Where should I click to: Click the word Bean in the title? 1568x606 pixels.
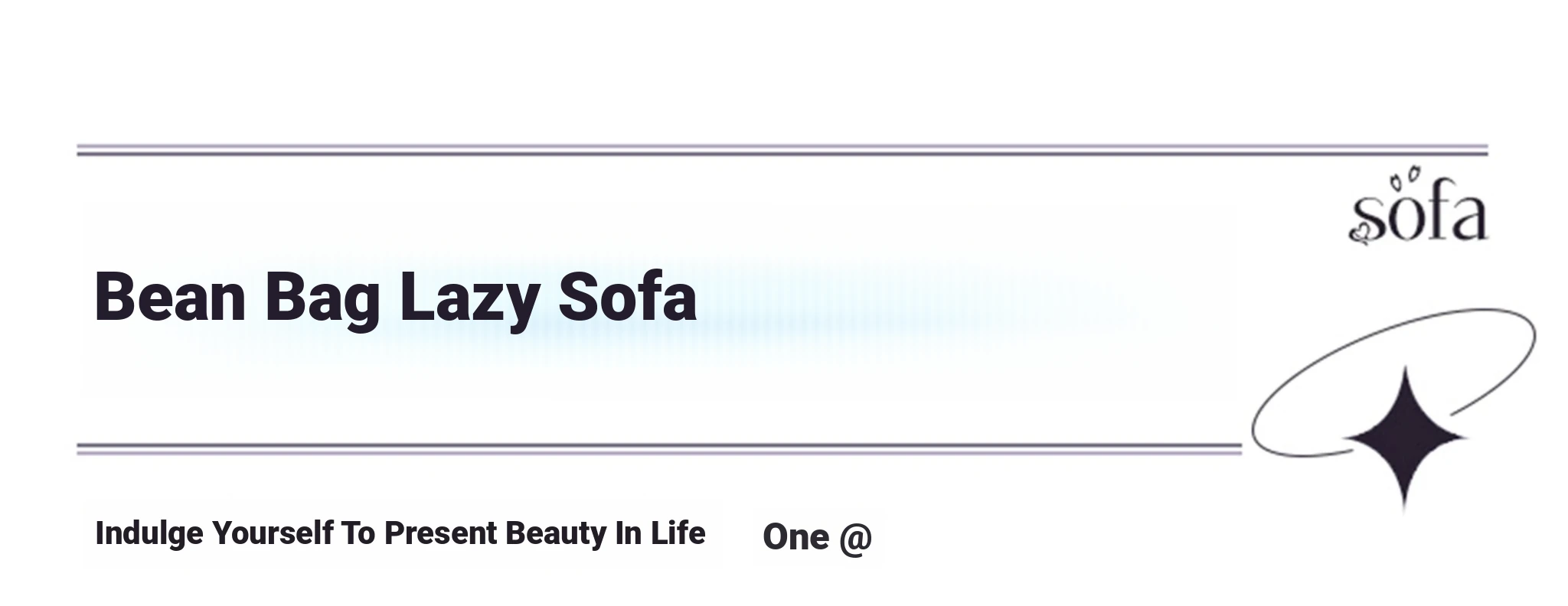click(x=170, y=297)
